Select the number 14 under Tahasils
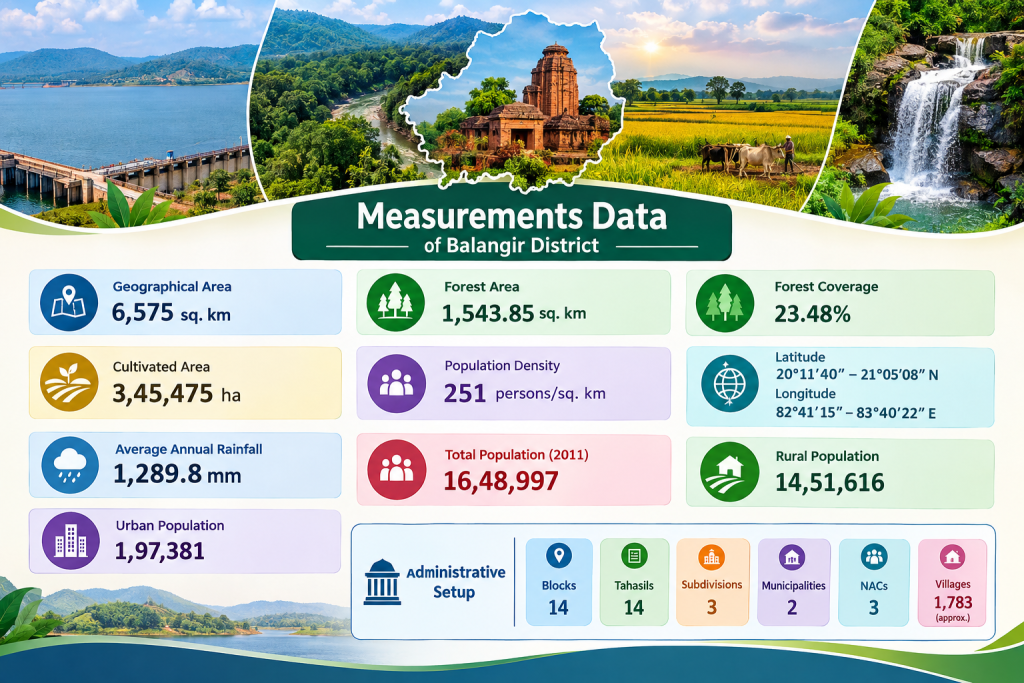1024x683 pixels. click(634, 608)
